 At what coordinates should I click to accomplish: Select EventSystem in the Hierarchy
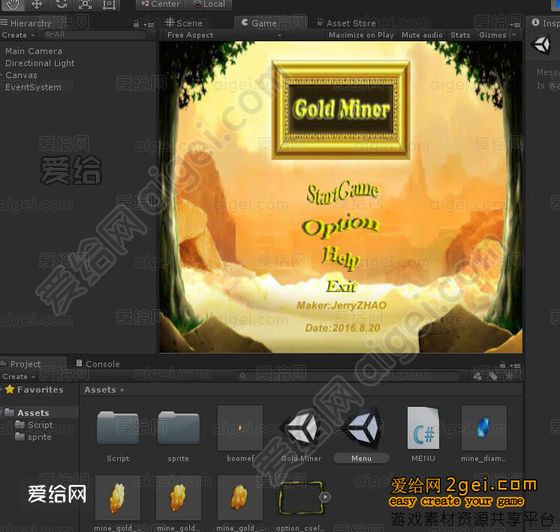[x=33, y=87]
